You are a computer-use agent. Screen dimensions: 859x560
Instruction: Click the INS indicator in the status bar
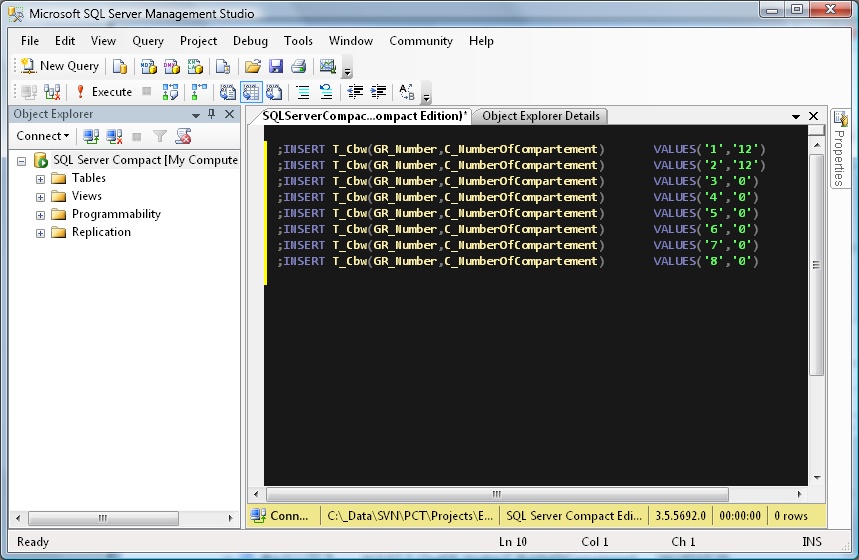(812, 541)
